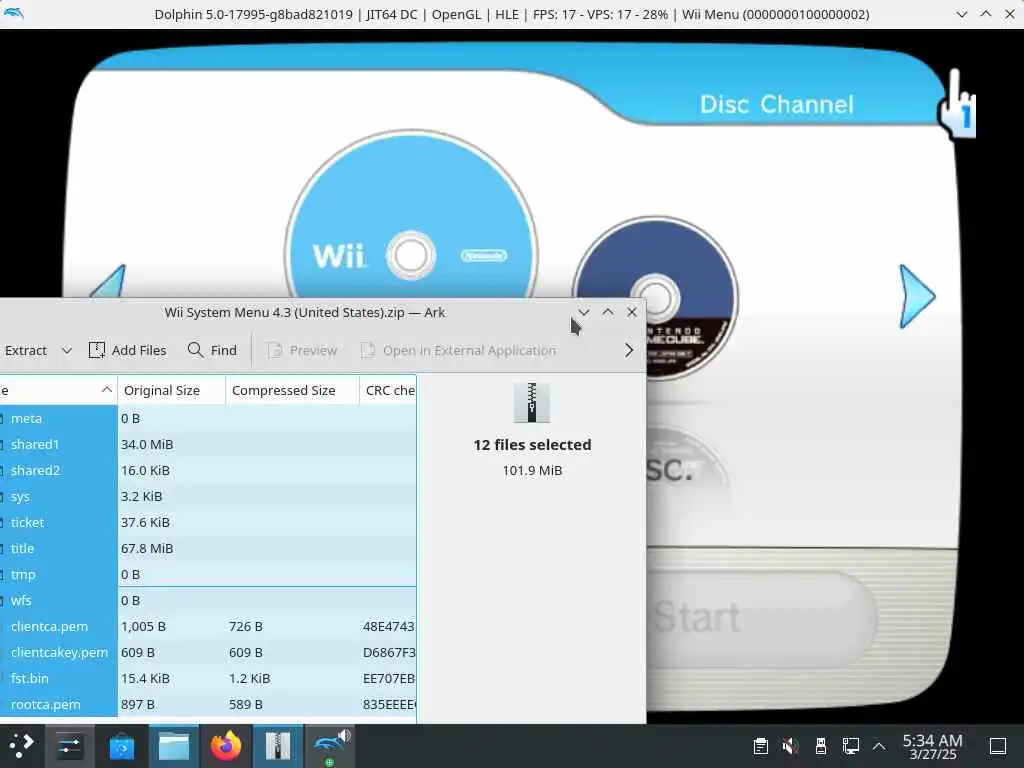Select the fst.bin file
Viewport: 1024px width, 768px height.
point(208,679)
